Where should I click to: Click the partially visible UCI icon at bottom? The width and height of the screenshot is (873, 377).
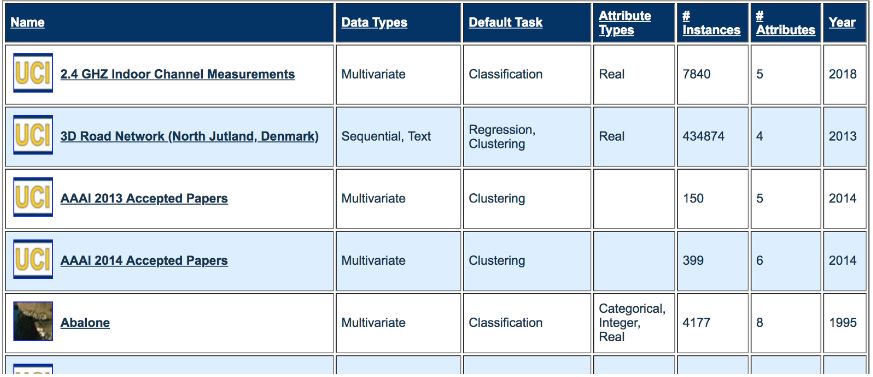pyautogui.click(x=33, y=369)
